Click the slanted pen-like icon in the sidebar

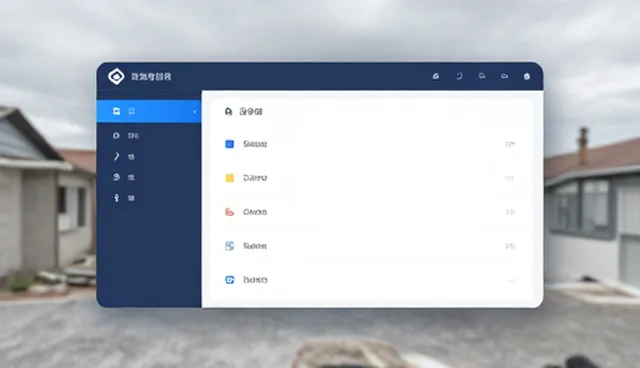tap(116, 156)
